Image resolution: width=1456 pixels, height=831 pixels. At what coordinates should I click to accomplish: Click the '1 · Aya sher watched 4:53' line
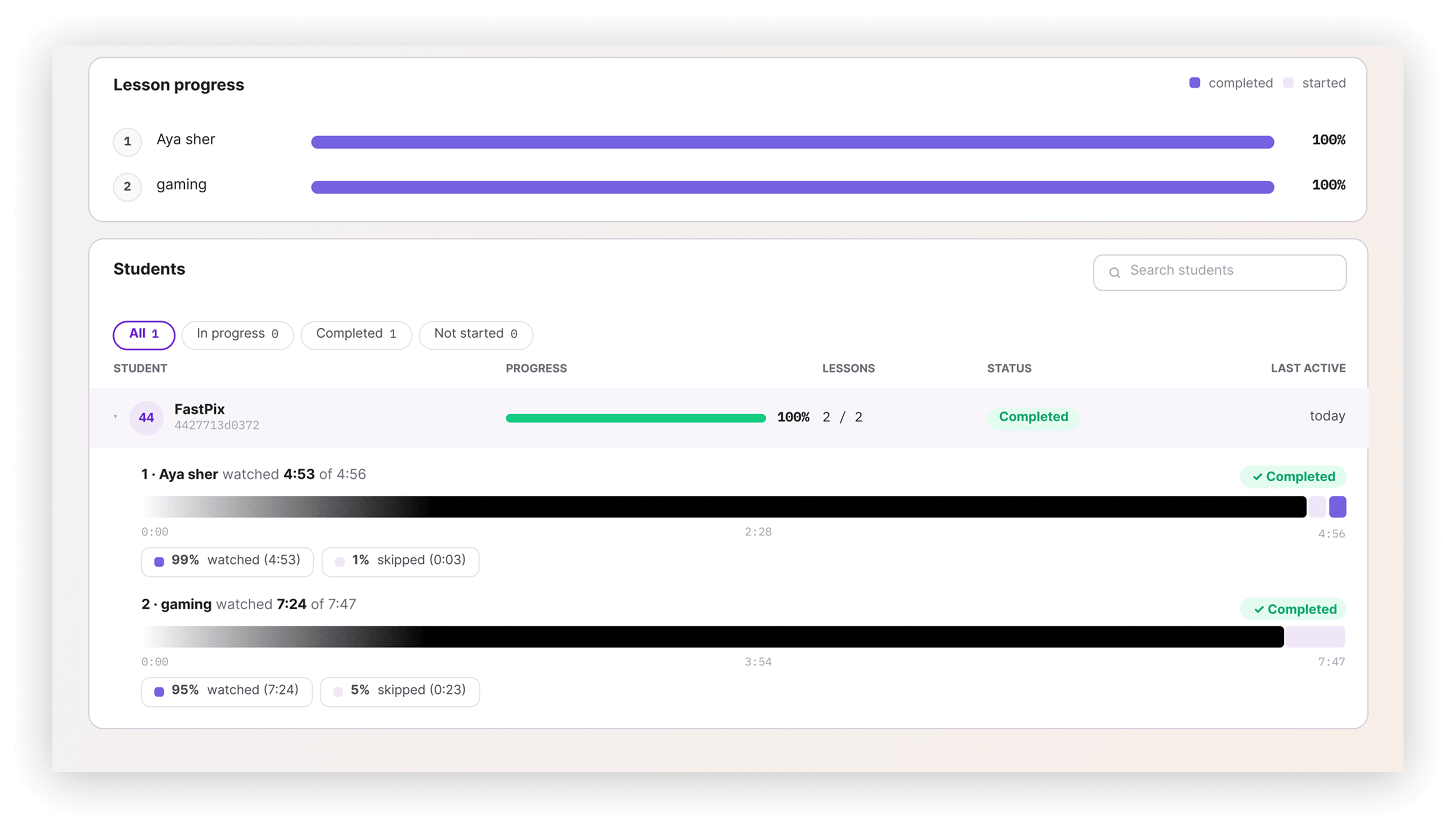coord(228,474)
